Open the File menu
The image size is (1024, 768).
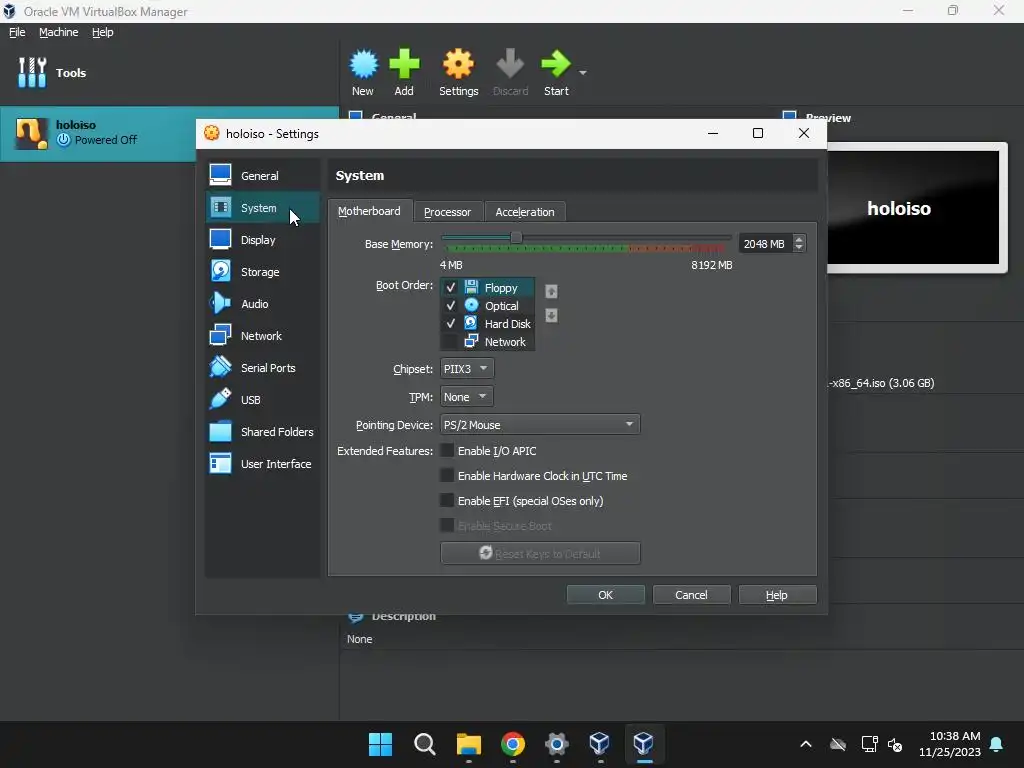pyautogui.click(x=17, y=32)
